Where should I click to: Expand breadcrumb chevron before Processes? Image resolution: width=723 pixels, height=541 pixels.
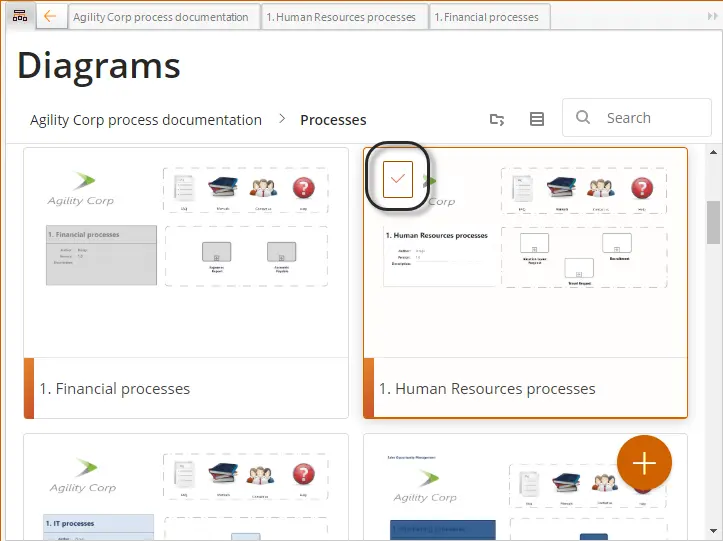[282, 119]
